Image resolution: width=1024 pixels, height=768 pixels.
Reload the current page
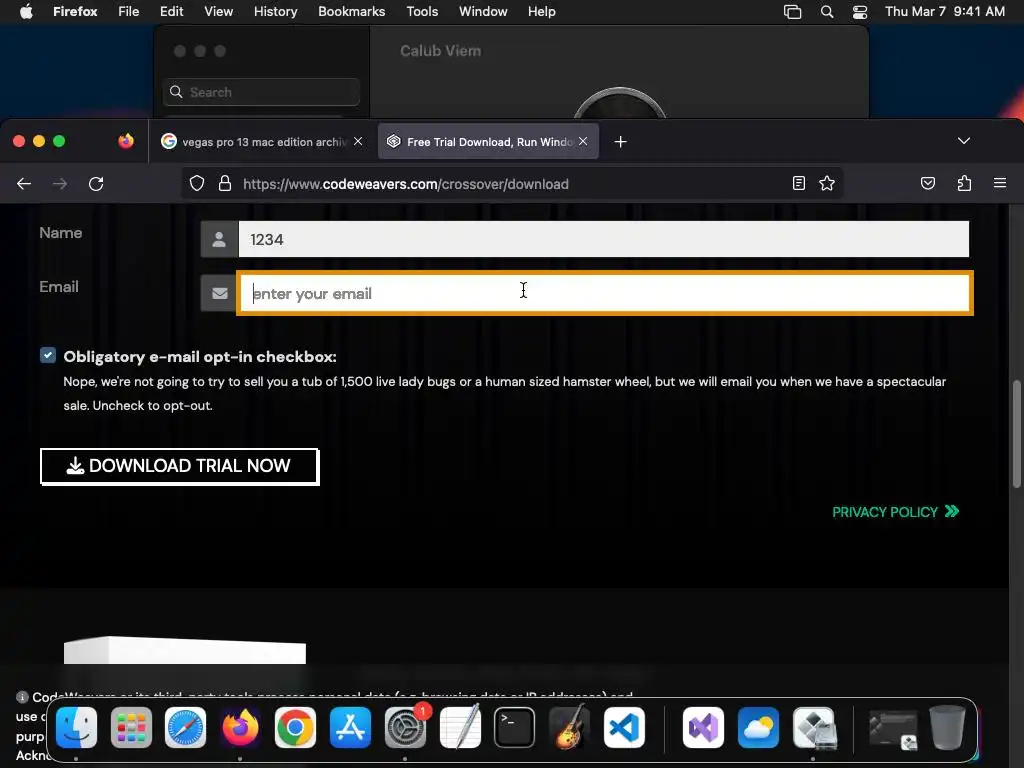(x=96, y=184)
